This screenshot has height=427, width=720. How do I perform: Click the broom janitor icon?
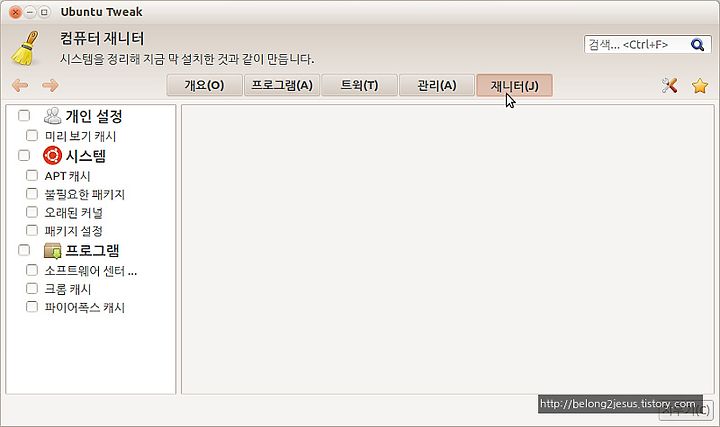coord(25,48)
